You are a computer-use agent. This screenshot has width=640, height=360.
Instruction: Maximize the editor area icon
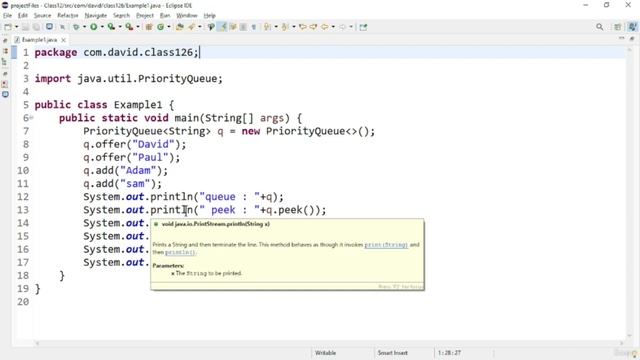[x=632, y=38]
